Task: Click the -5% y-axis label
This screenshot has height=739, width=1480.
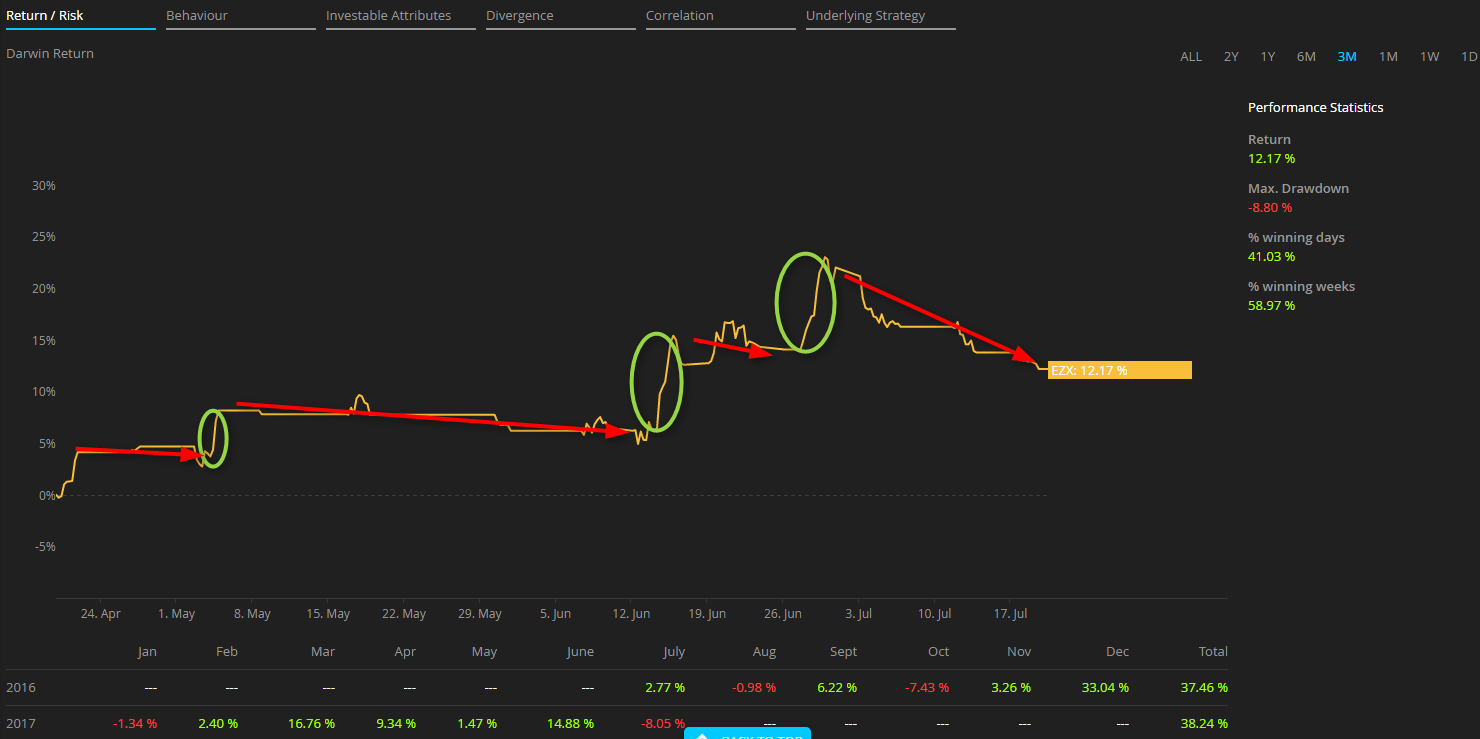Action: (44, 546)
